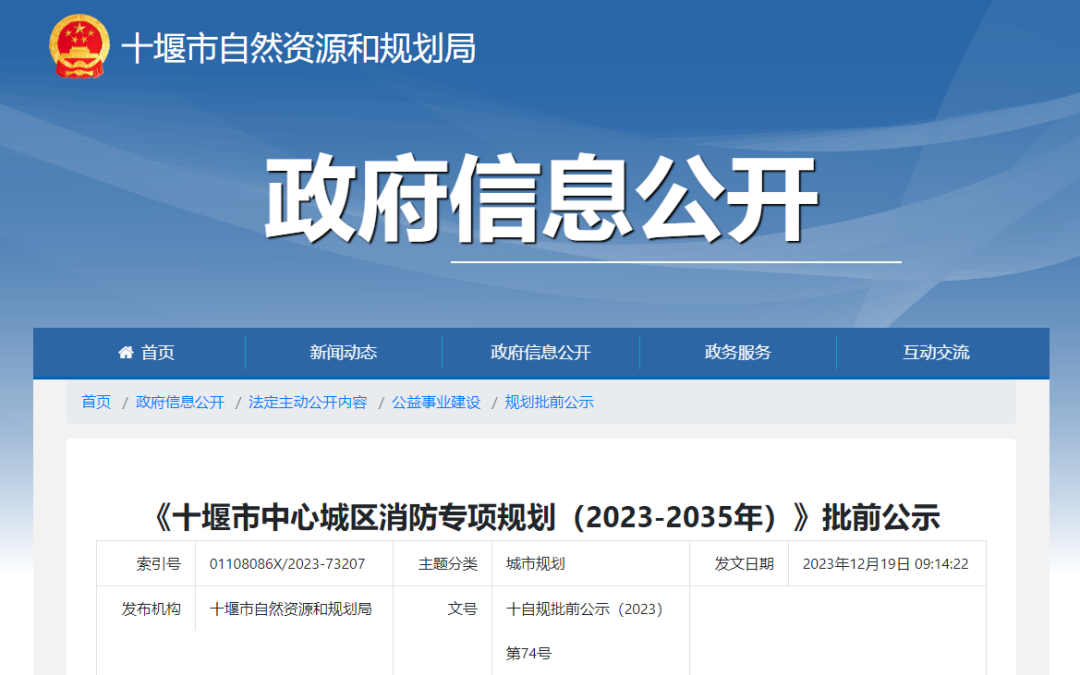Click the 政府信息公开 banner heading

pos(541,199)
